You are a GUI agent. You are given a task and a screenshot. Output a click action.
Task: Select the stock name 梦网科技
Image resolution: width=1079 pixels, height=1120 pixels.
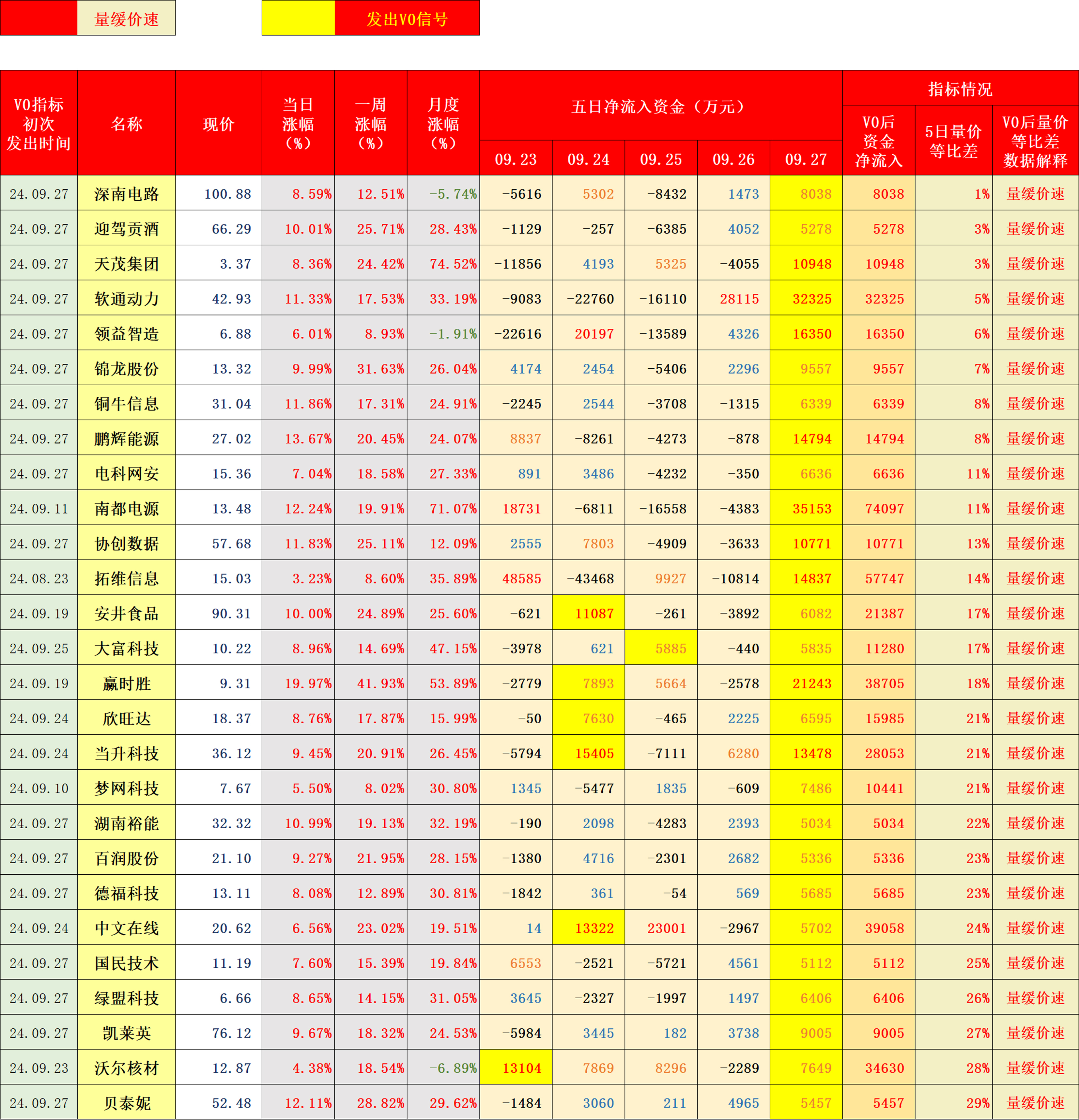point(126,788)
